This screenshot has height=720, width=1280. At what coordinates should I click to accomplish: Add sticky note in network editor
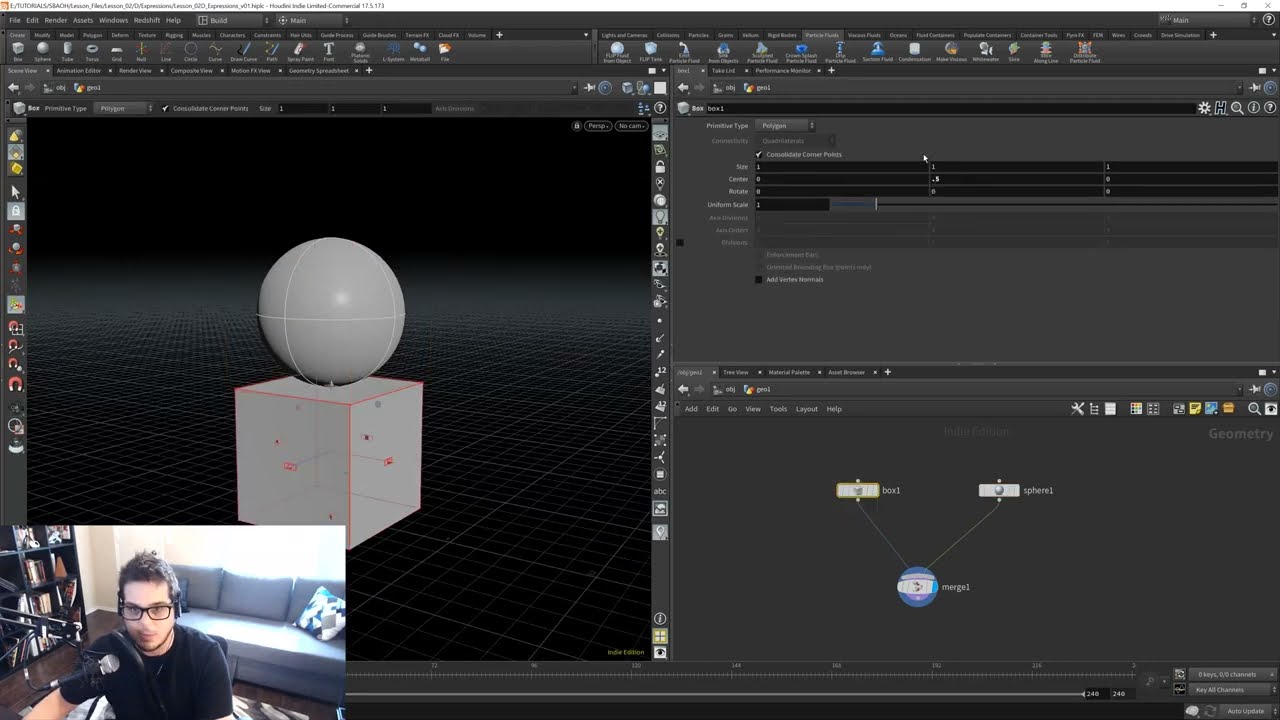(x=1195, y=409)
